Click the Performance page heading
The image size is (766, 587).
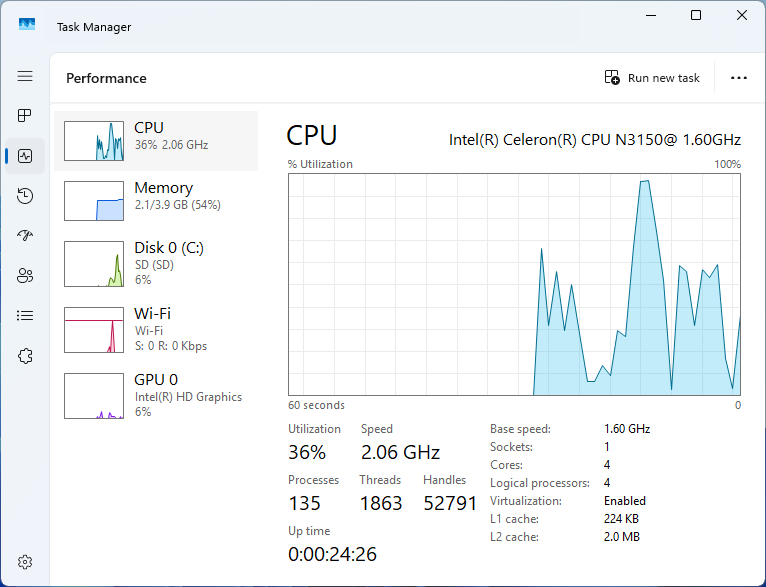point(106,78)
